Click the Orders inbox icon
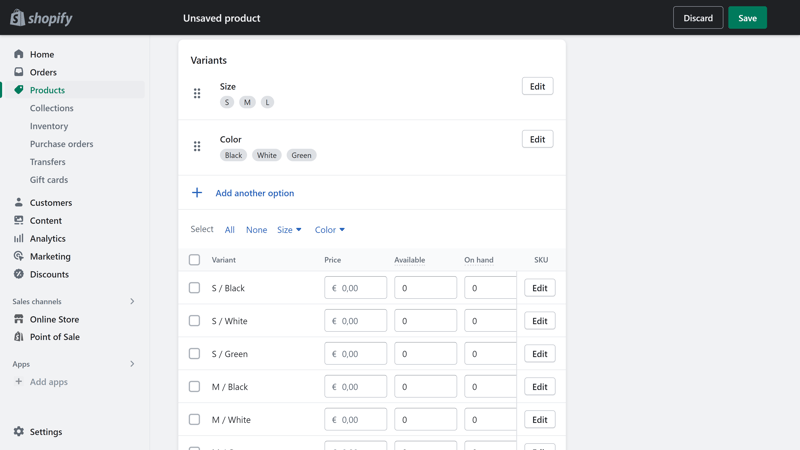Image resolution: width=800 pixels, height=450 pixels. pyautogui.click(x=19, y=72)
